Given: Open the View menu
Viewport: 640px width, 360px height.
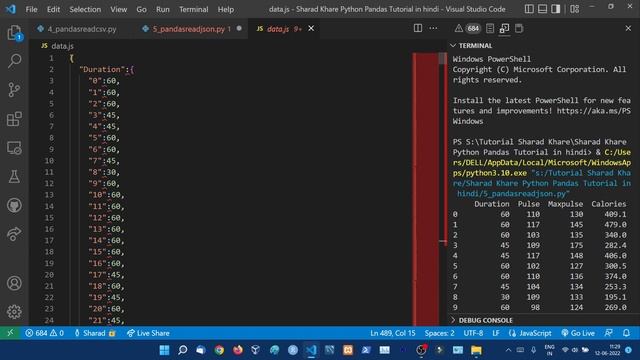Looking at the screenshot, I should [x=118, y=9].
